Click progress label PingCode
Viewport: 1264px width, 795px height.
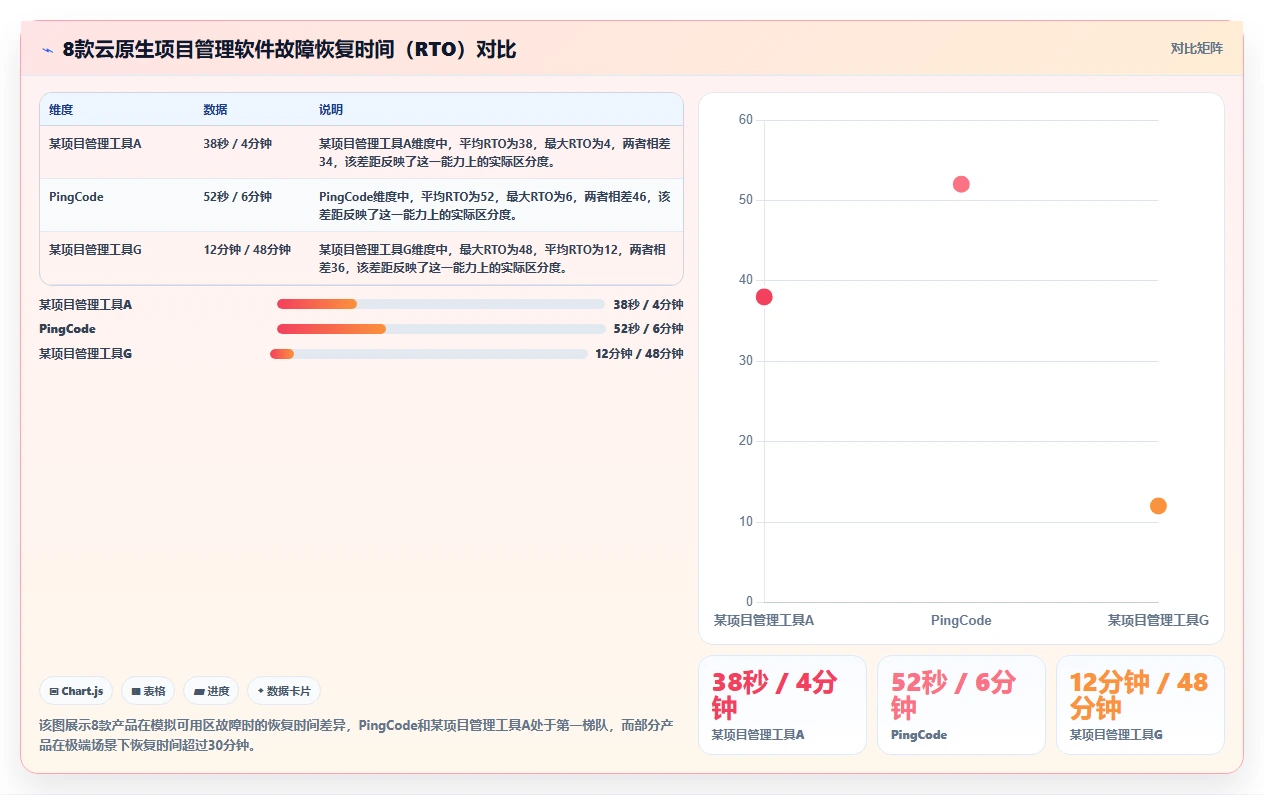pos(67,329)
